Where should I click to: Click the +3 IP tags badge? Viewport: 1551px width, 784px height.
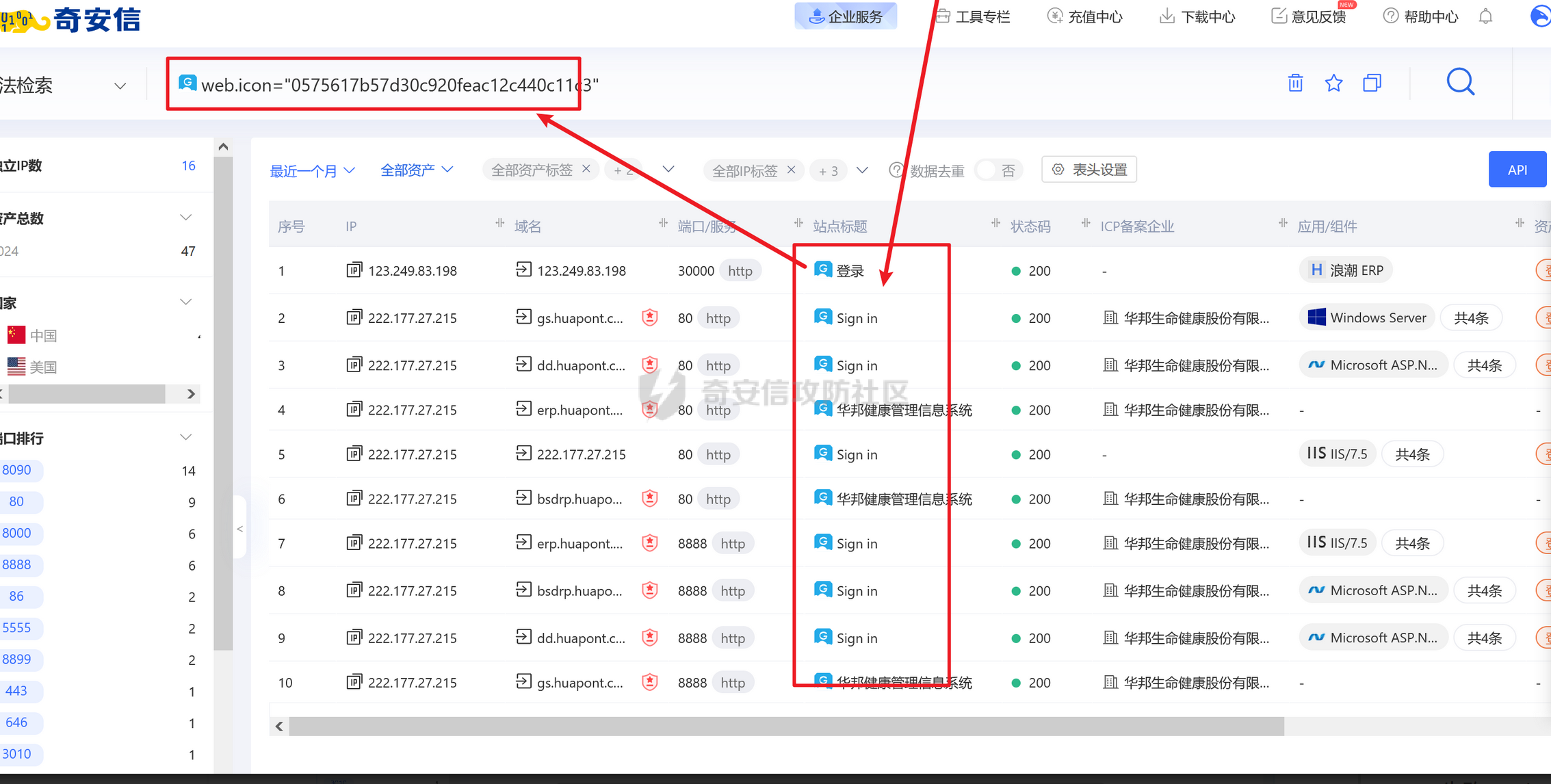coord(829,170)
